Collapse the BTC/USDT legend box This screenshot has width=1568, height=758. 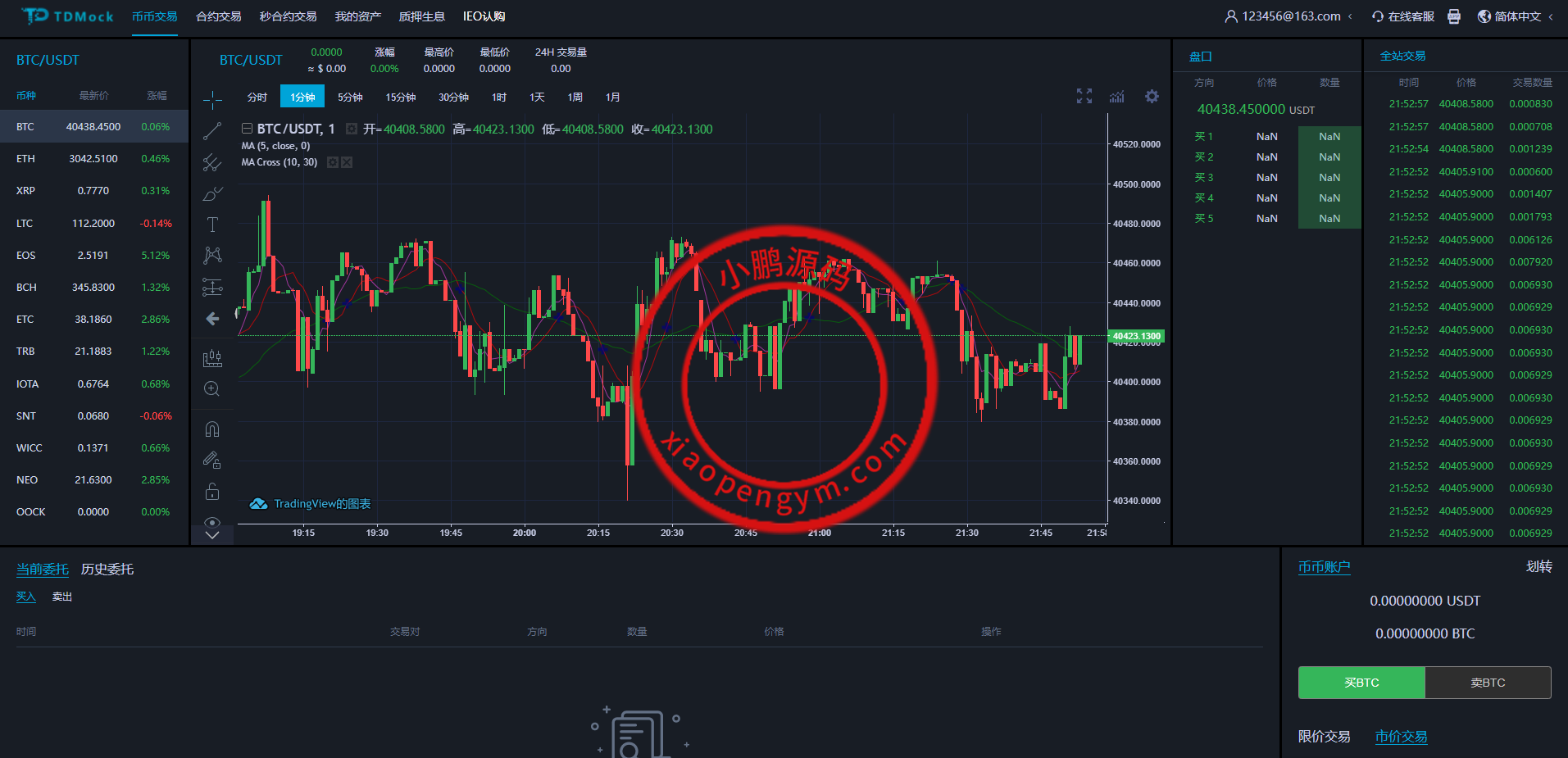[247, 129]
